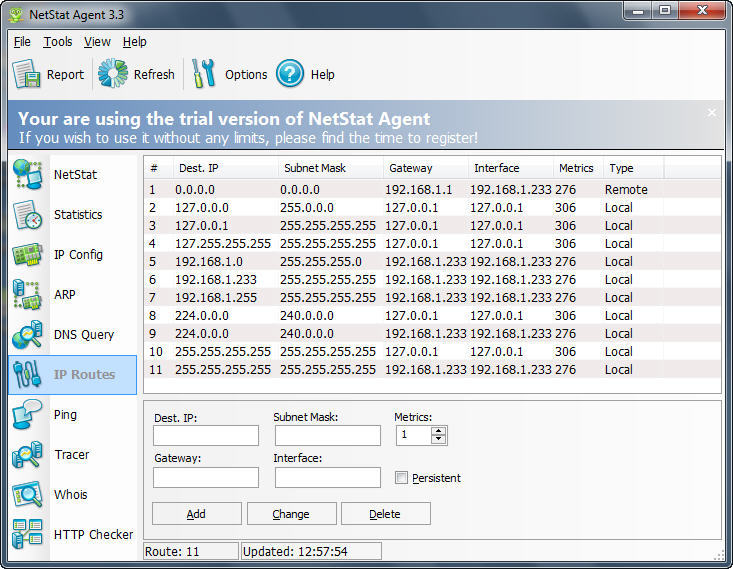This screenshot has width=733, height=569.
Task: Click the Subnet Mask input field
Action: (x=328, y=436)
